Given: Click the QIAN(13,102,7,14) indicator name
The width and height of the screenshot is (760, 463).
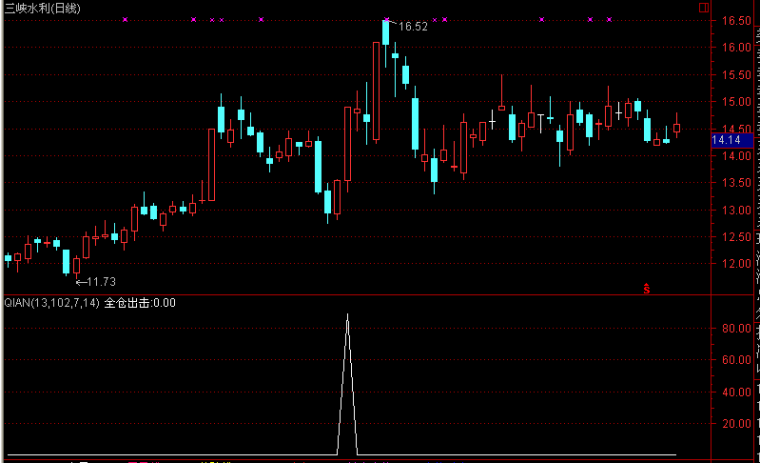Looking at the screenshot, I should (52, 303).
